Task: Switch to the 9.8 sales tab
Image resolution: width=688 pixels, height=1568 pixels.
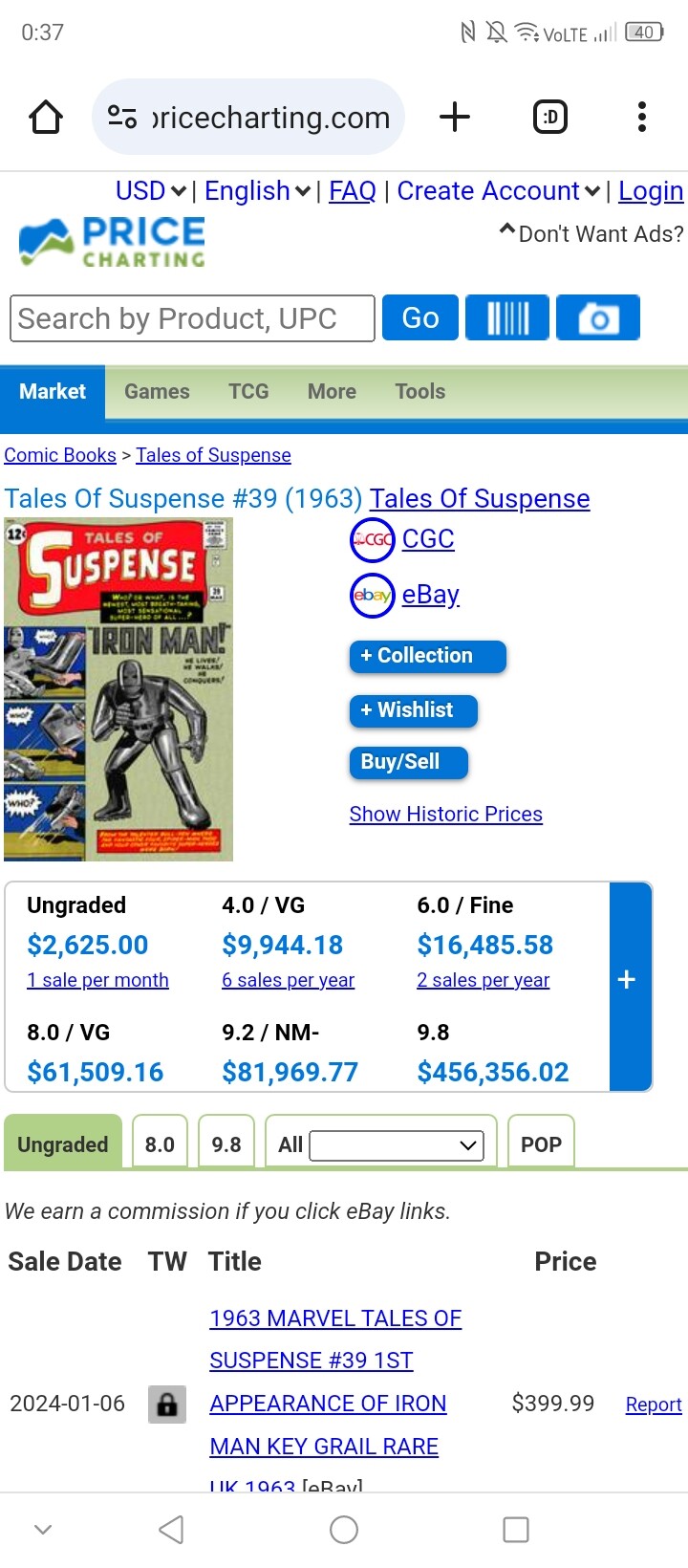Action: (226, 1144)
